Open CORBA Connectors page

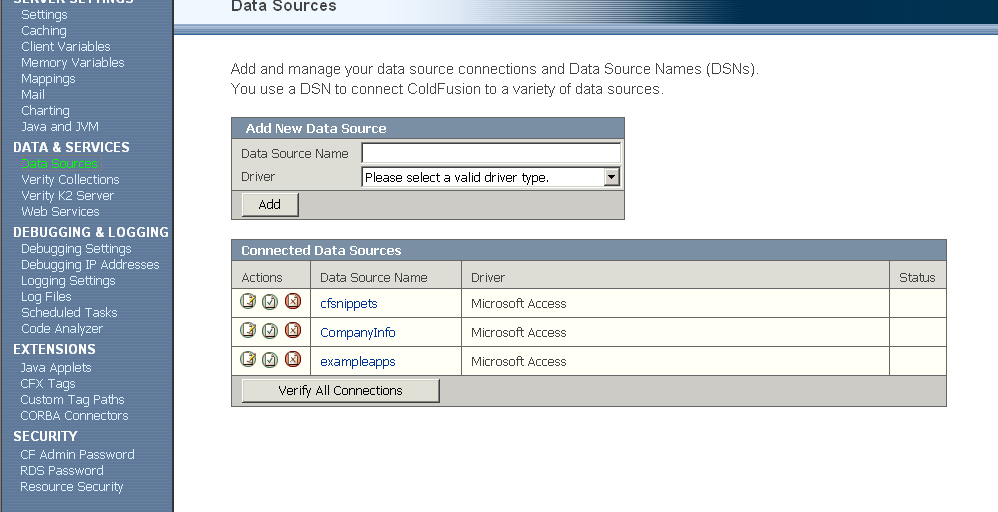(x=74, y=415)
